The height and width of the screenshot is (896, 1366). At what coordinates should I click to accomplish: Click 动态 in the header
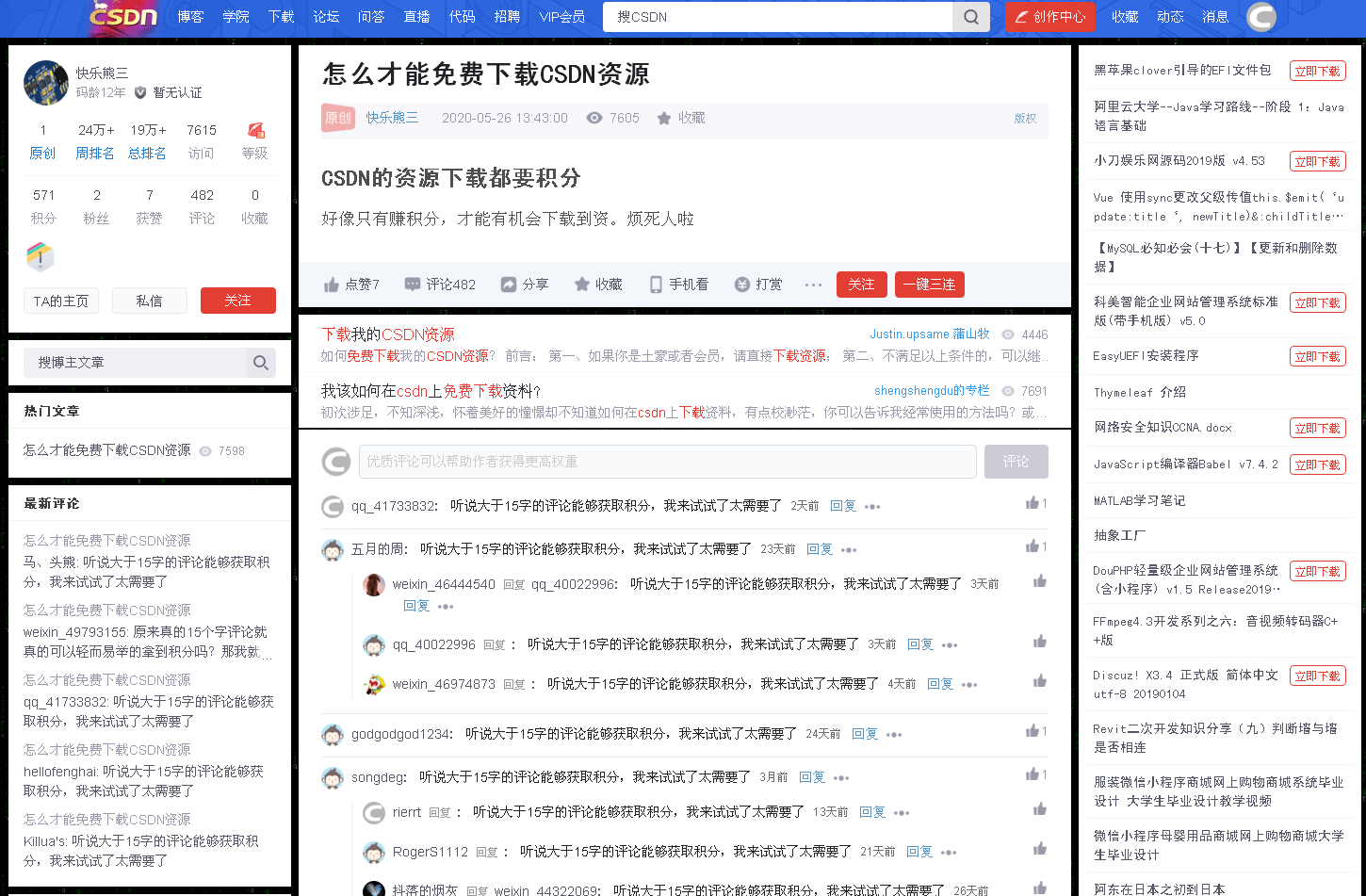[1170, 16]
